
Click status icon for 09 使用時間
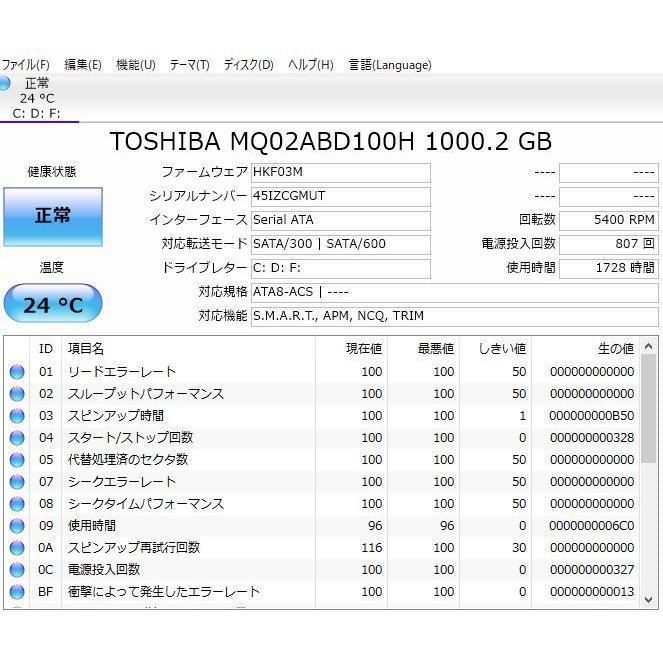pos(17,526)
